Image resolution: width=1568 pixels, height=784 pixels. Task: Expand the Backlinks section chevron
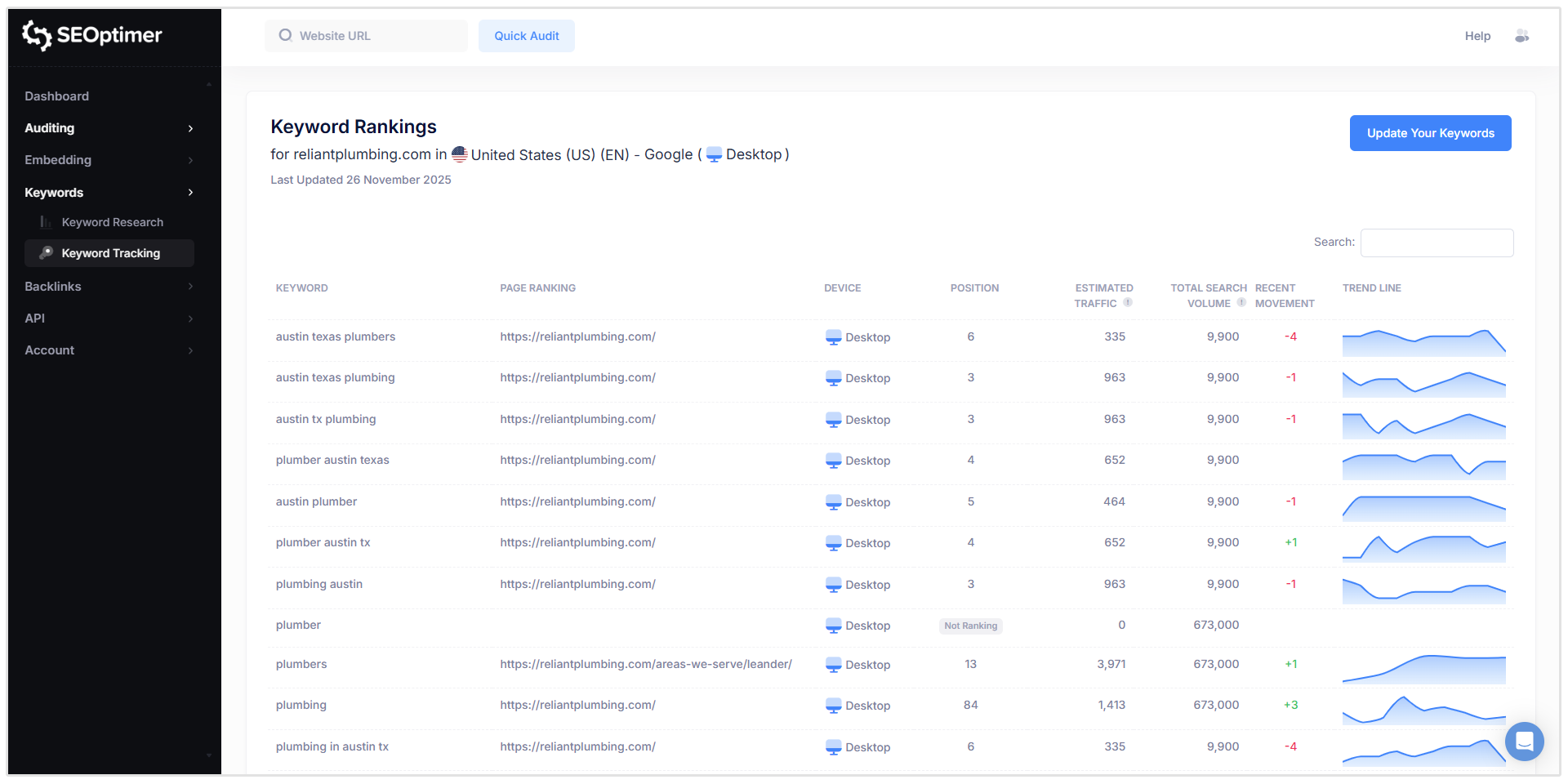(x=190, y=287)
